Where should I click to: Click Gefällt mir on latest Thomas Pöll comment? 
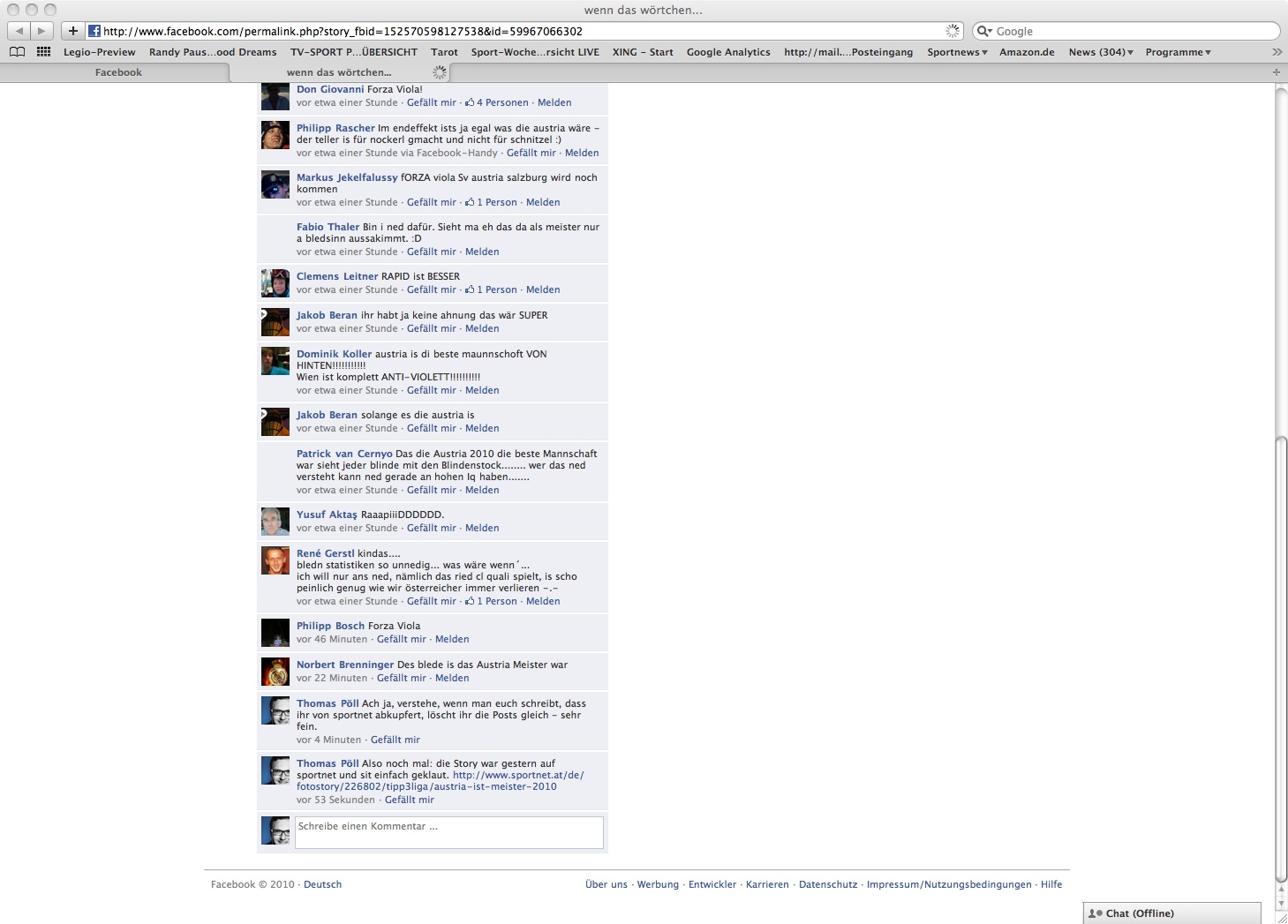[410, 800]
